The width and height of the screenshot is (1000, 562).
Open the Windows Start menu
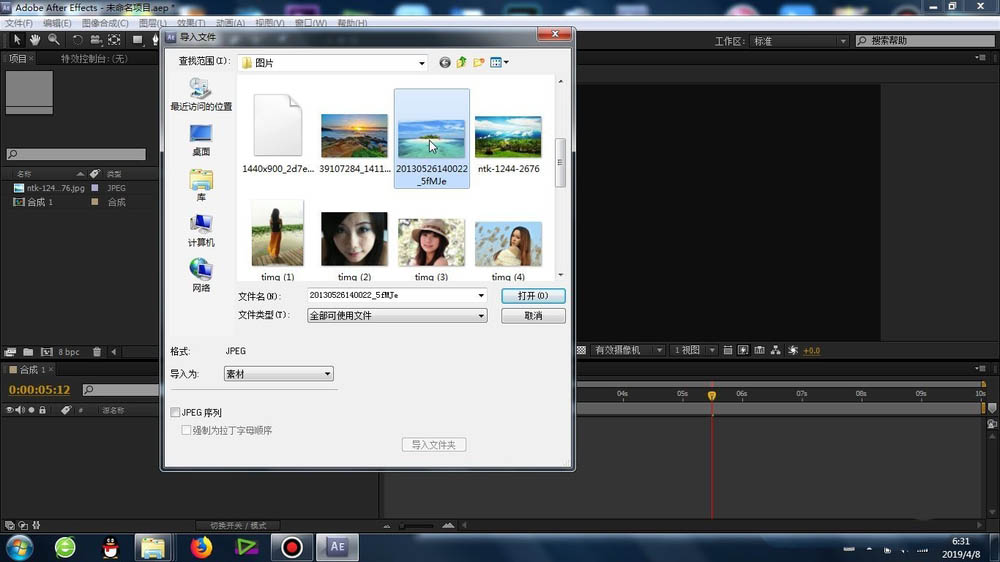point(19,547)
